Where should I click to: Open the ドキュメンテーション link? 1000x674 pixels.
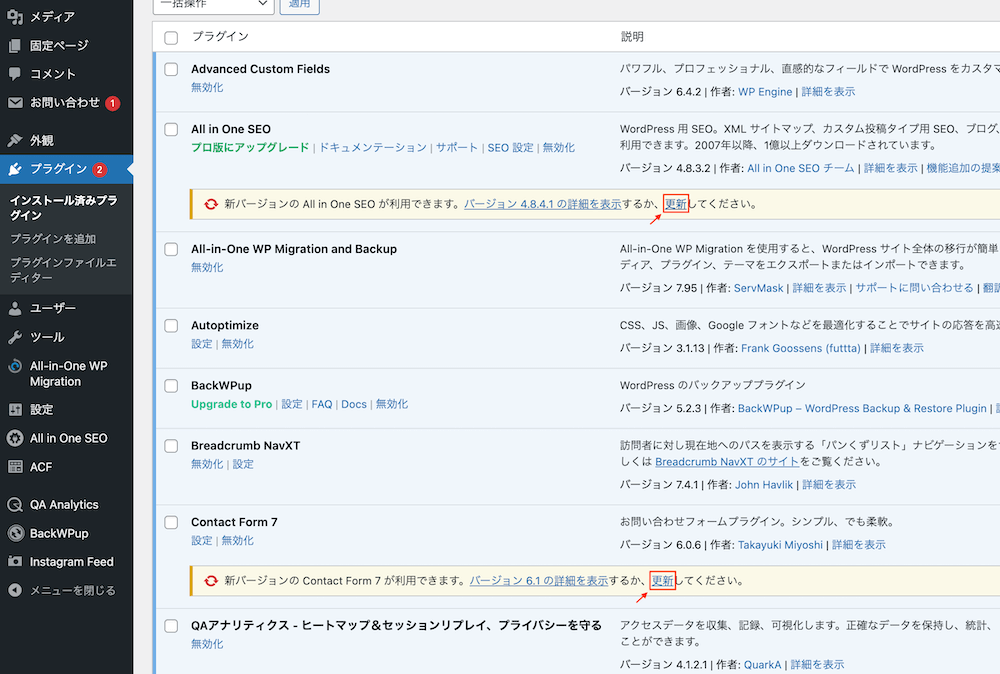point(373,148)
